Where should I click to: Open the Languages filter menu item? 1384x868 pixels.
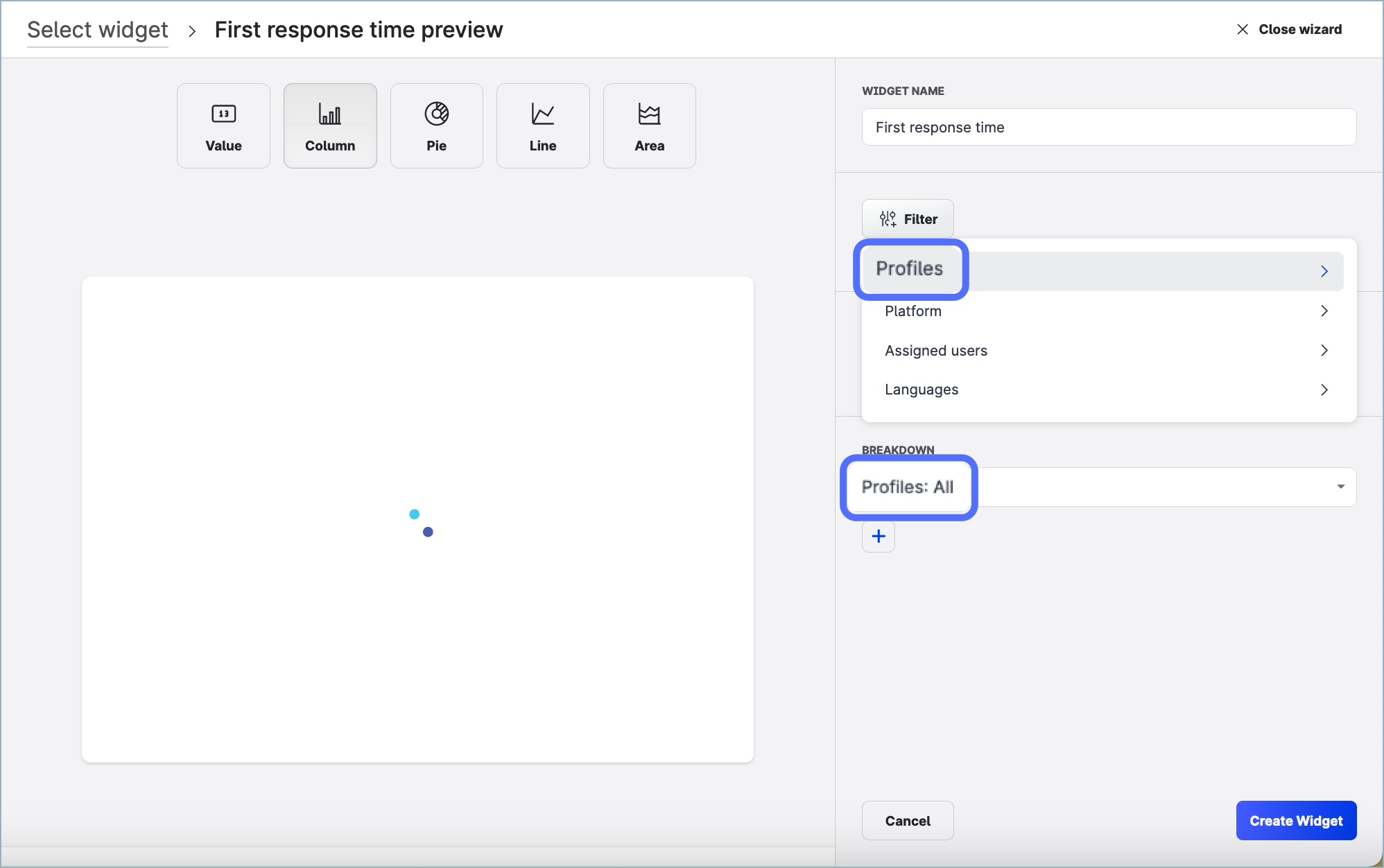(x=922, y=390)
